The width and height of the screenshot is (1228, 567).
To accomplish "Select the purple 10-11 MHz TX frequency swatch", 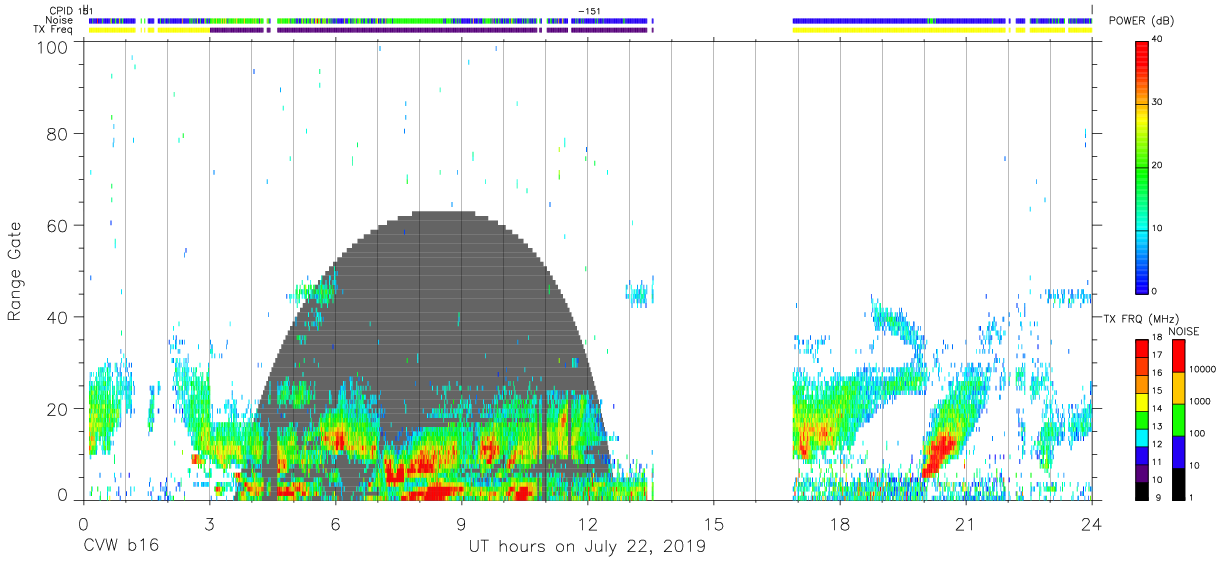I will 1141,472.
